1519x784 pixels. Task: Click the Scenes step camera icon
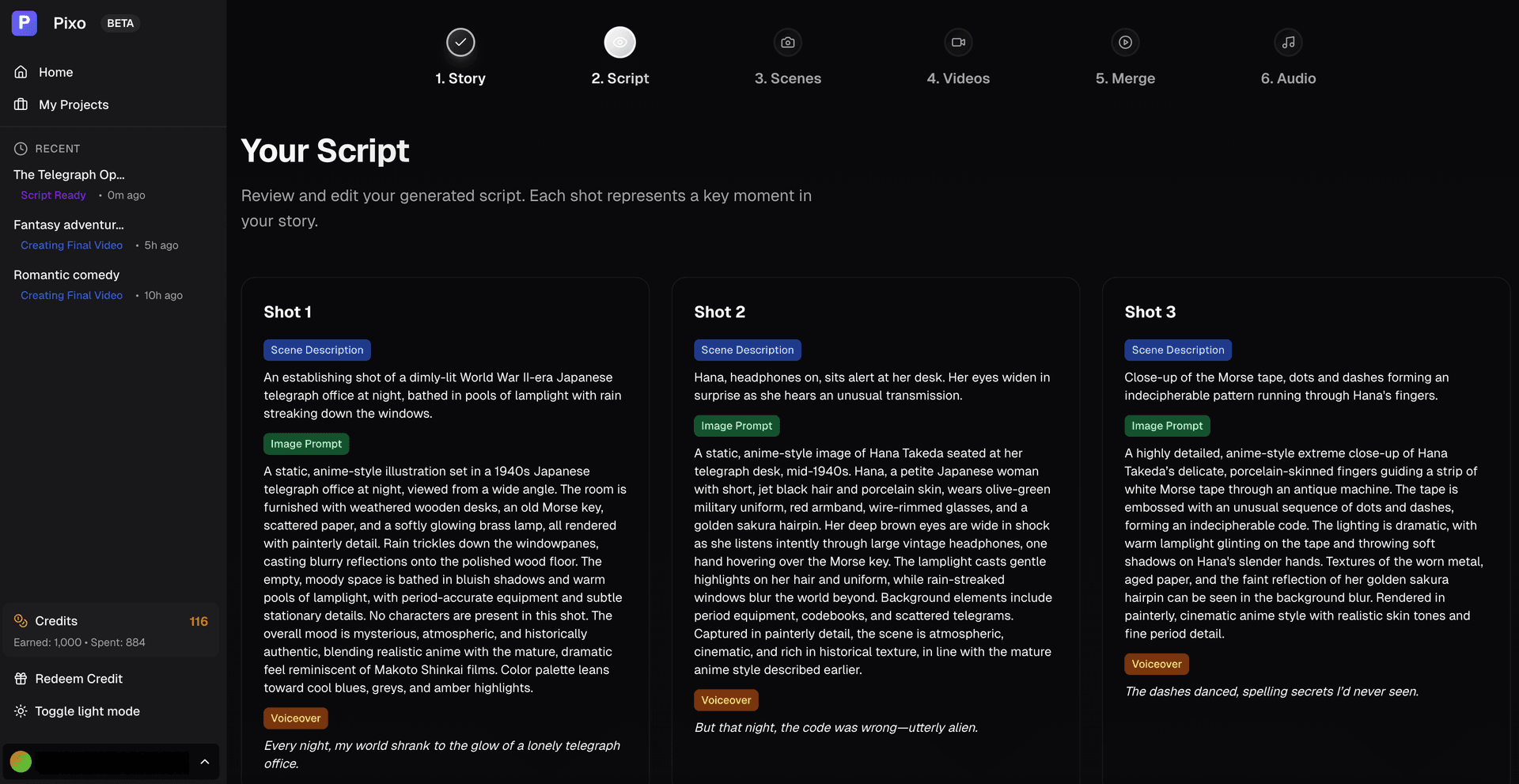tap(788, 42)
